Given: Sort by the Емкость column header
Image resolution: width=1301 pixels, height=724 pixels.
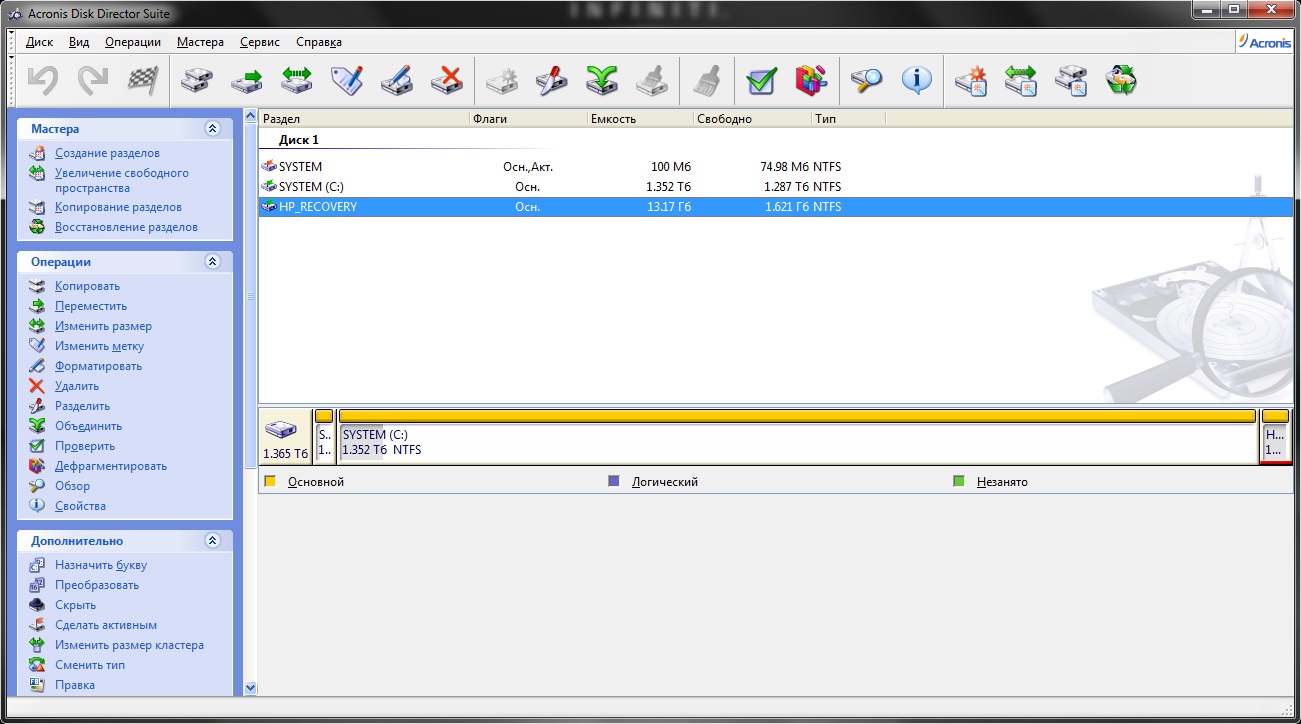Looking at the screenshot, I should click(x=641, y=119).
